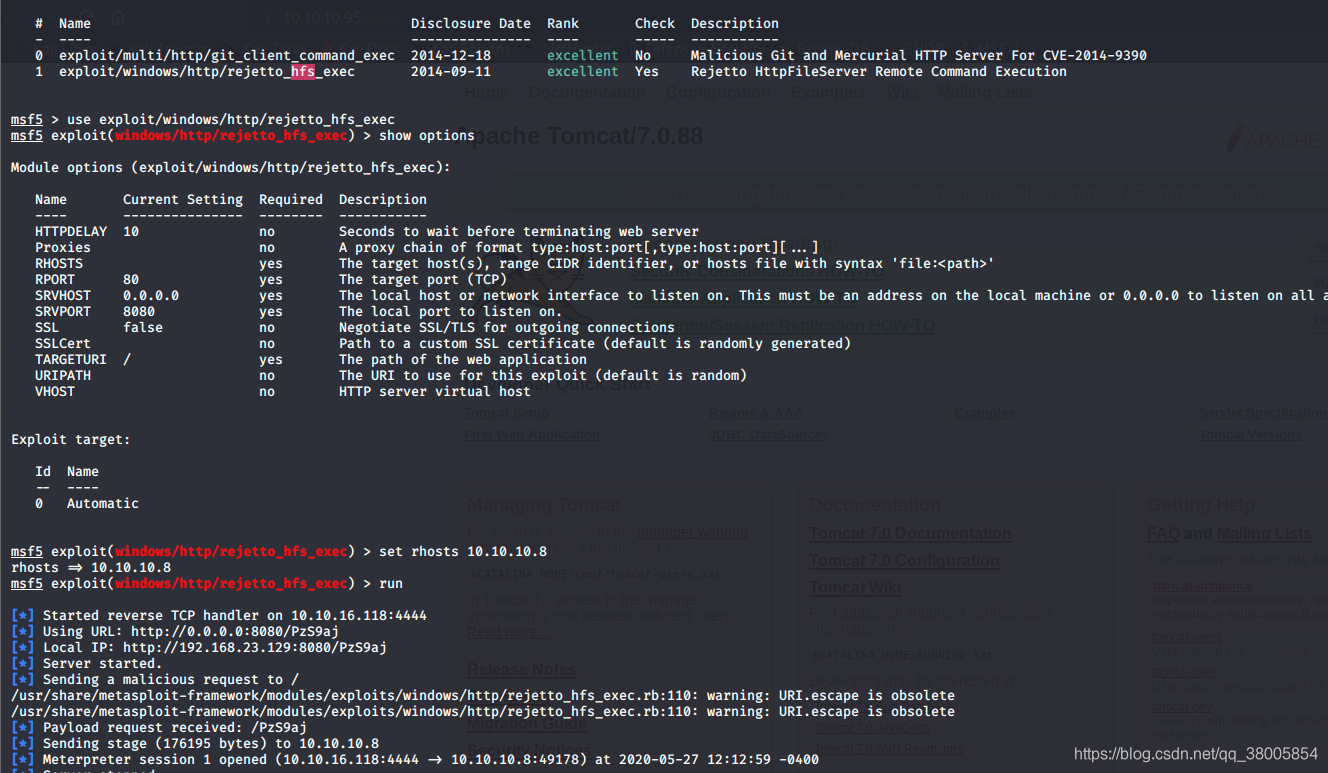
Task: Click the highlighted 'hfs' match in search results
Action: [x=303, y=71]
